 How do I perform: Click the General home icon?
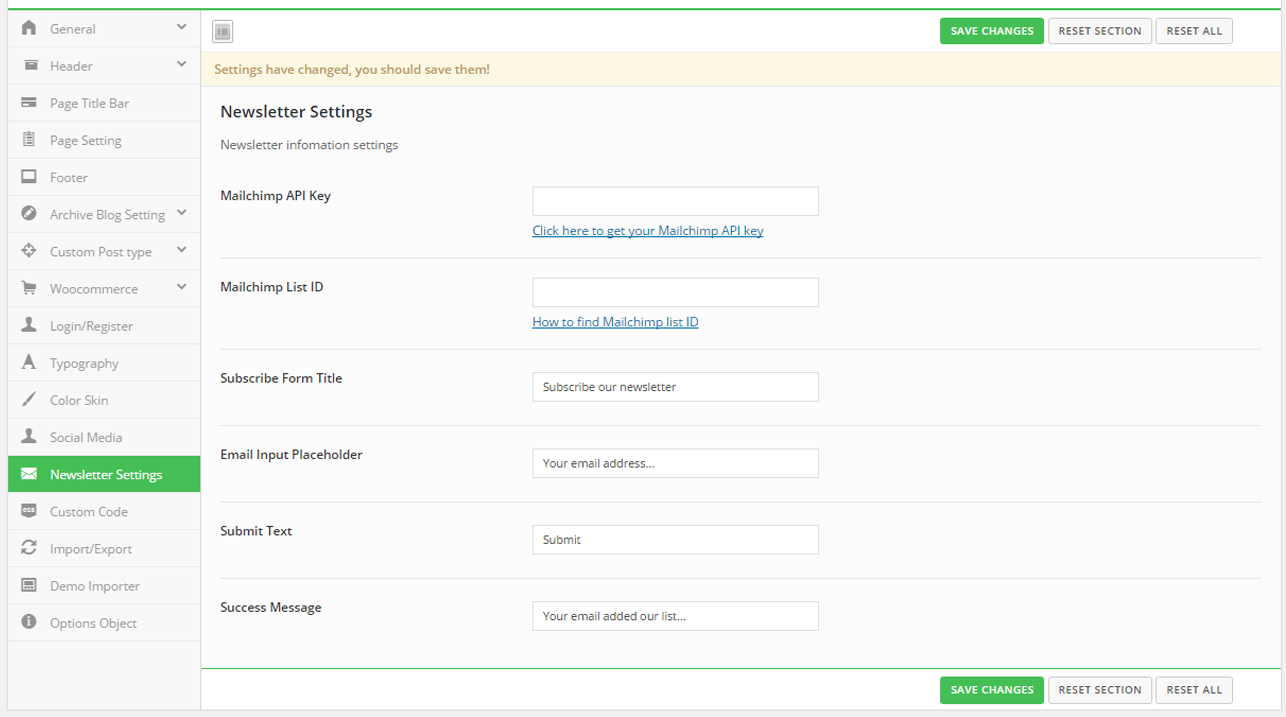(x=29, y=28)
